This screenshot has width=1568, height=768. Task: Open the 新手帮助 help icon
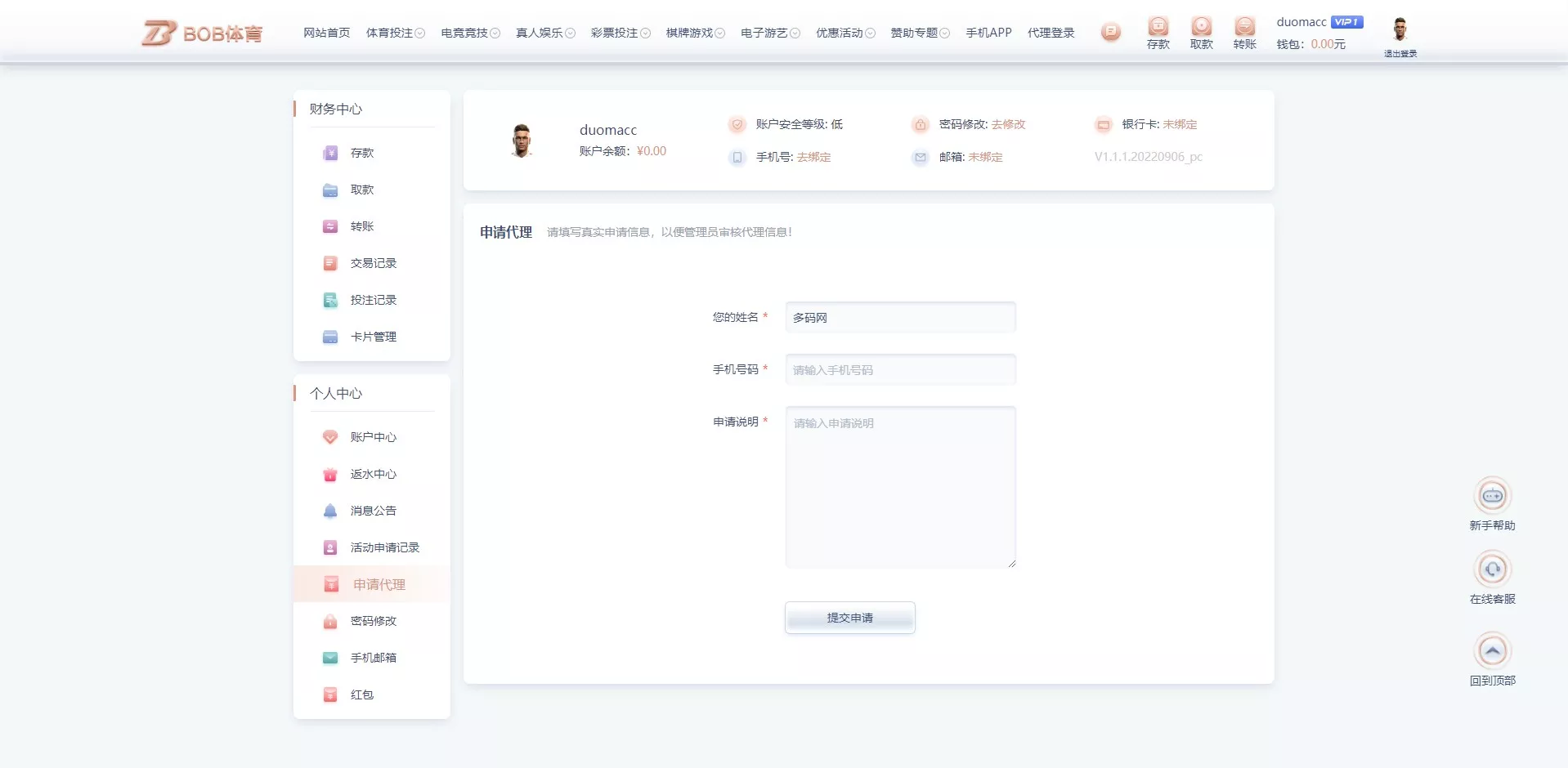pos(1491,495)
